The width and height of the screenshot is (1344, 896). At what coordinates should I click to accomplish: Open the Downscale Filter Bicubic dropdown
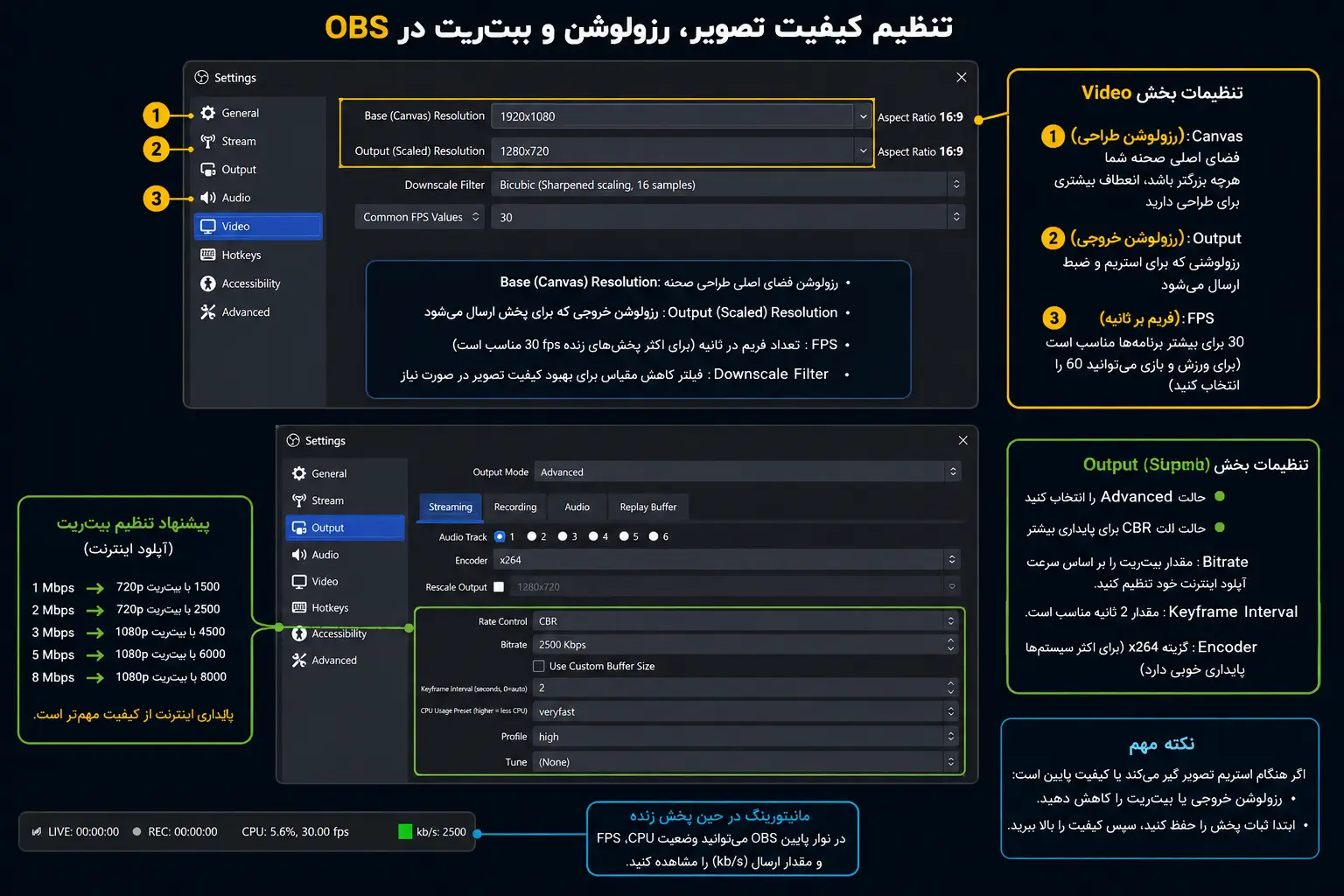point(728,185)
